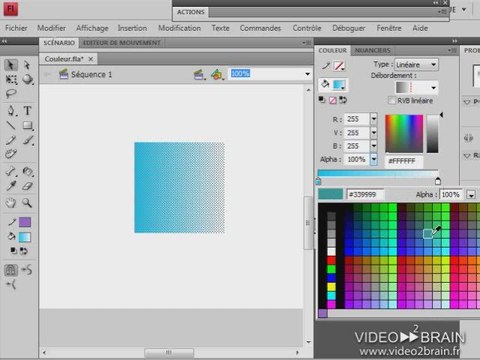The image size is (480, 360).
Task: Select the Subselection tool
Action: click(x=27, y=64)
